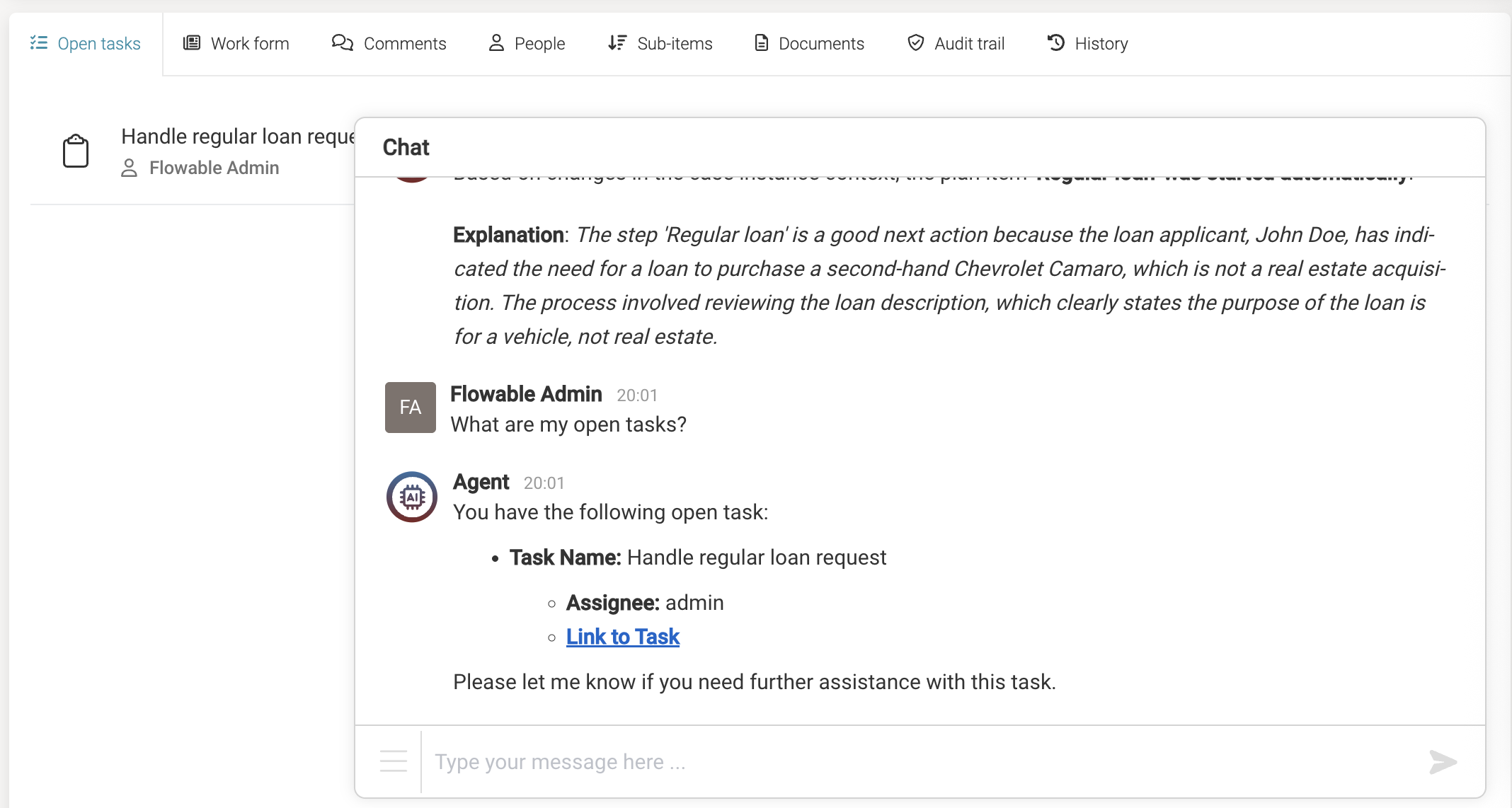This screenshot has height=808, width=1512.
Task: Follow the Link to Task hyperlink
Action: [x=622, y=636]
